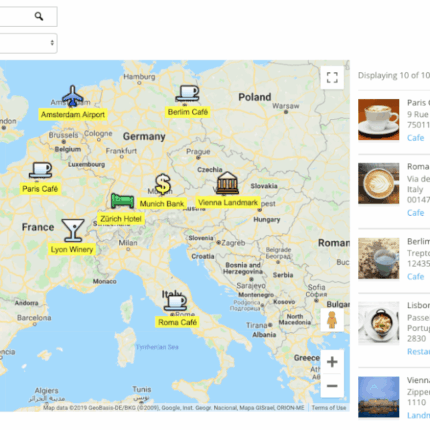This screenshot has height=430, width=430.
Task: Zoom out with the minus button
Action: click(x=332, y=386)
